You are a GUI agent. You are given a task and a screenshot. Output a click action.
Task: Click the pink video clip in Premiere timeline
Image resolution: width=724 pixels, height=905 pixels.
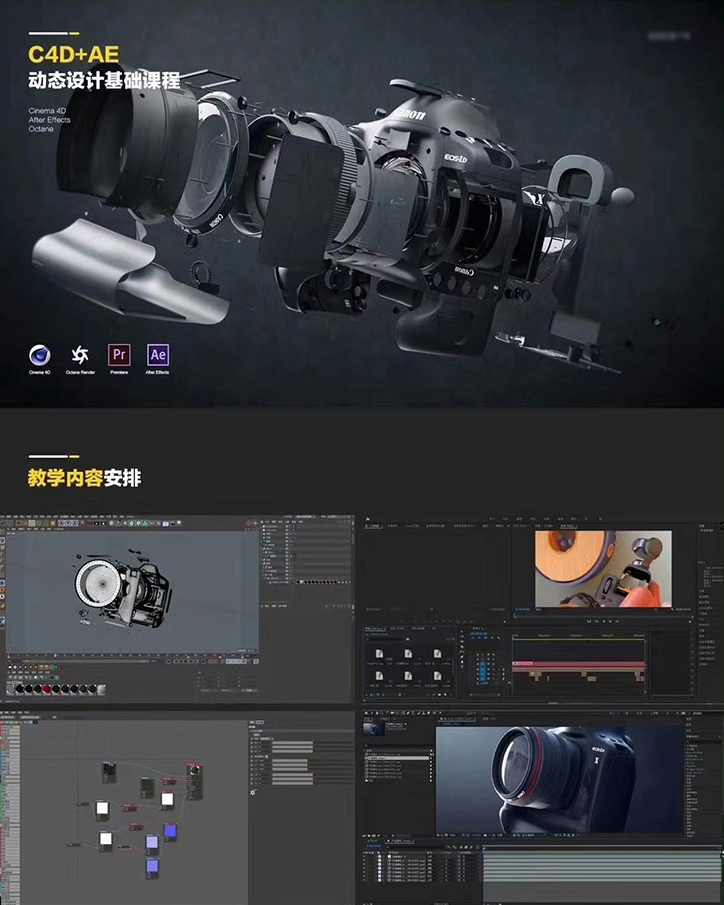(x=579, y=664)
